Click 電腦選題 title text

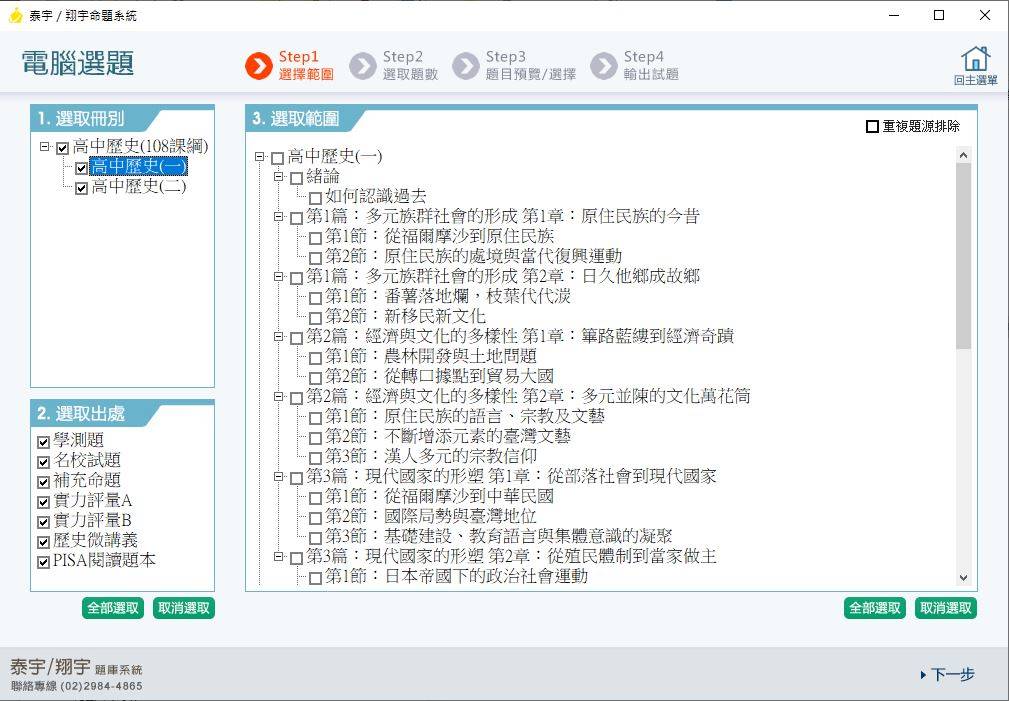click(78, 64)
